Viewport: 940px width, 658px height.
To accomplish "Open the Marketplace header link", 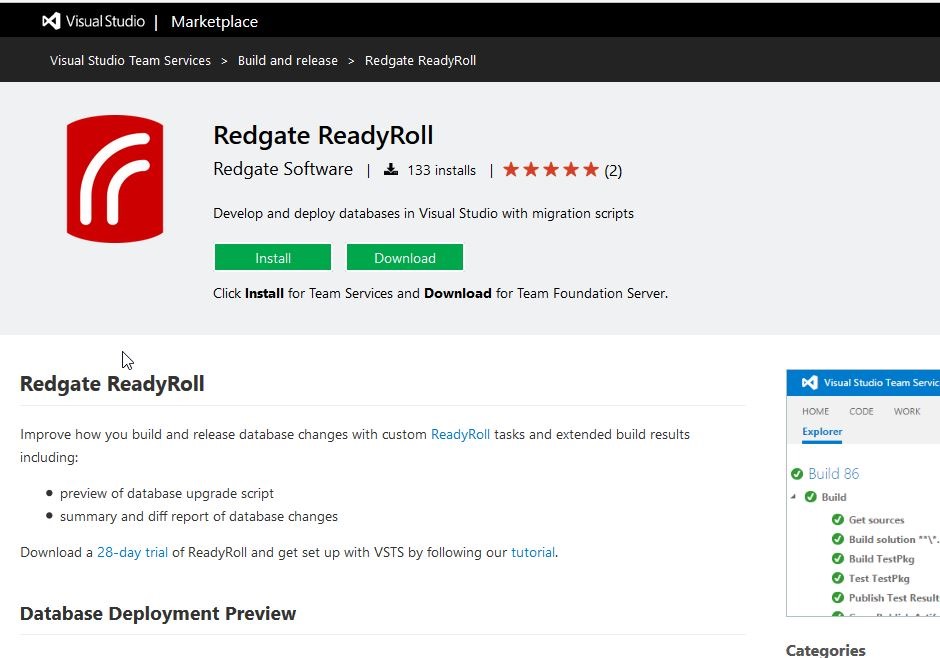I will coord(214,21).
